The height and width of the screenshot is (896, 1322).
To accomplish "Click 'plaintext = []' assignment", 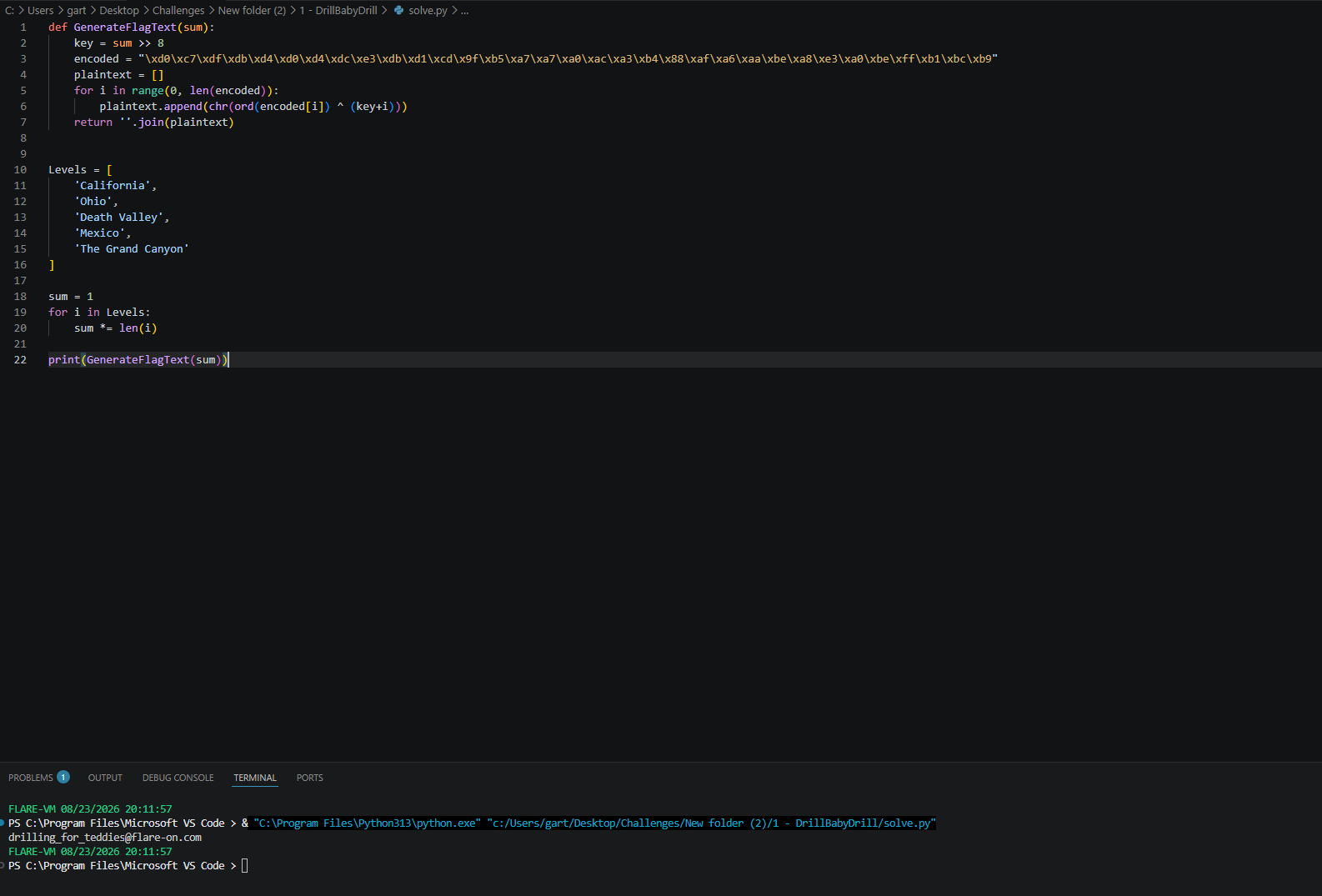I will (x=119, y=75).
